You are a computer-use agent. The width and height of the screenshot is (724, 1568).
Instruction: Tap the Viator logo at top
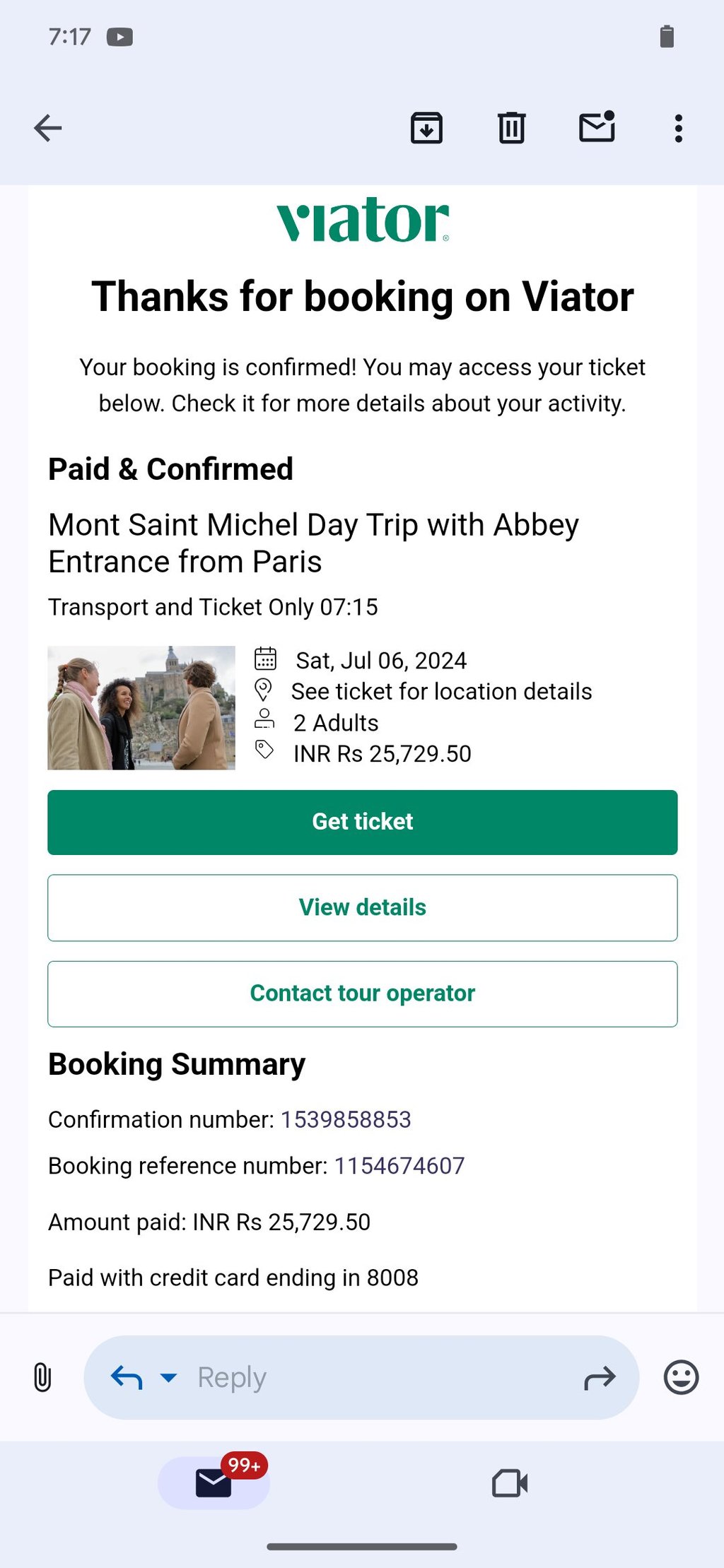coord(362,220)
